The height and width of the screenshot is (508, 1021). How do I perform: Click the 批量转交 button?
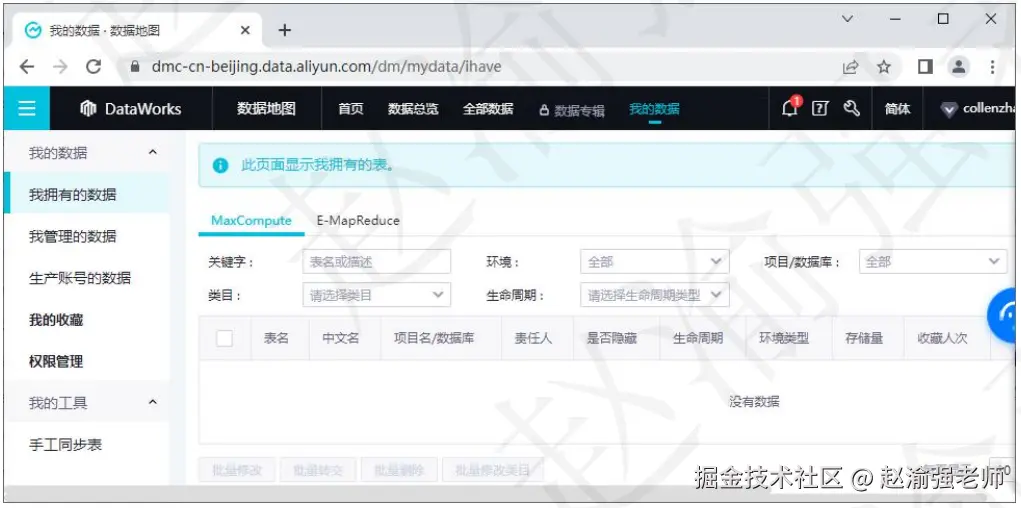click(318, 470)
